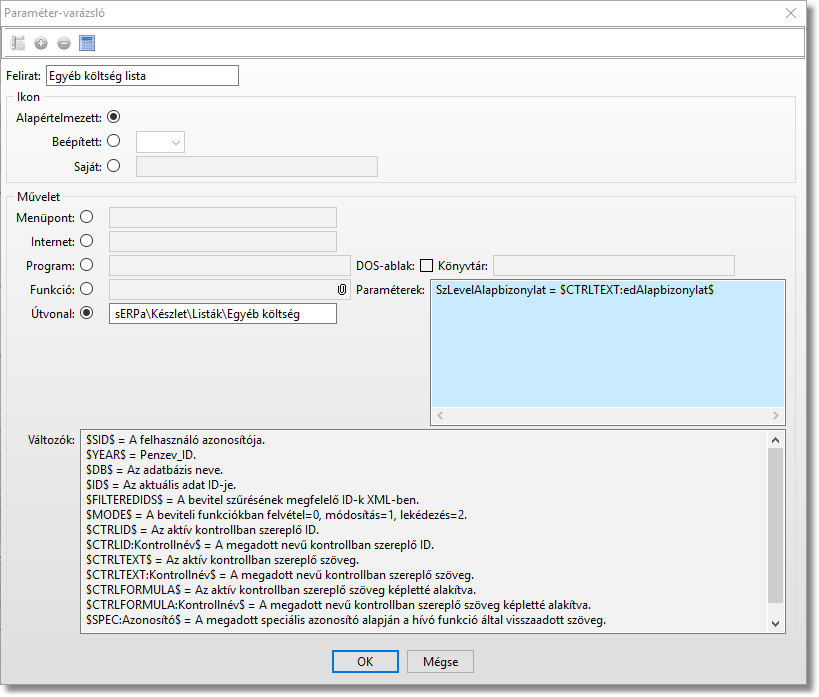Screen dimensions: 819x697
Task: Click the Saját icon path field
Action: [257, 167]
